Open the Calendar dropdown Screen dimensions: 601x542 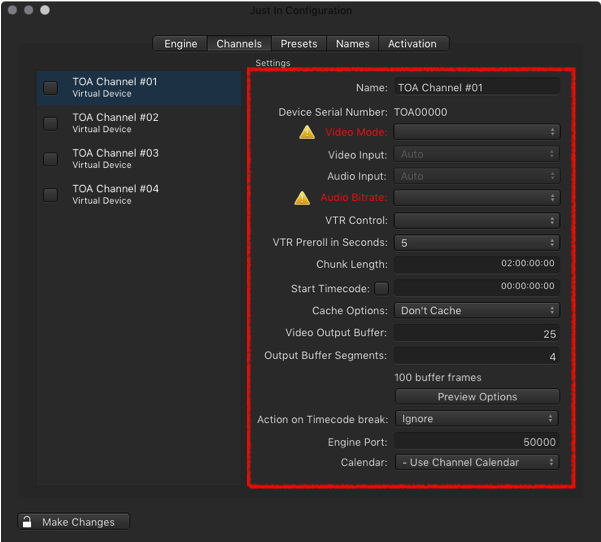click(x=477, y=462)
